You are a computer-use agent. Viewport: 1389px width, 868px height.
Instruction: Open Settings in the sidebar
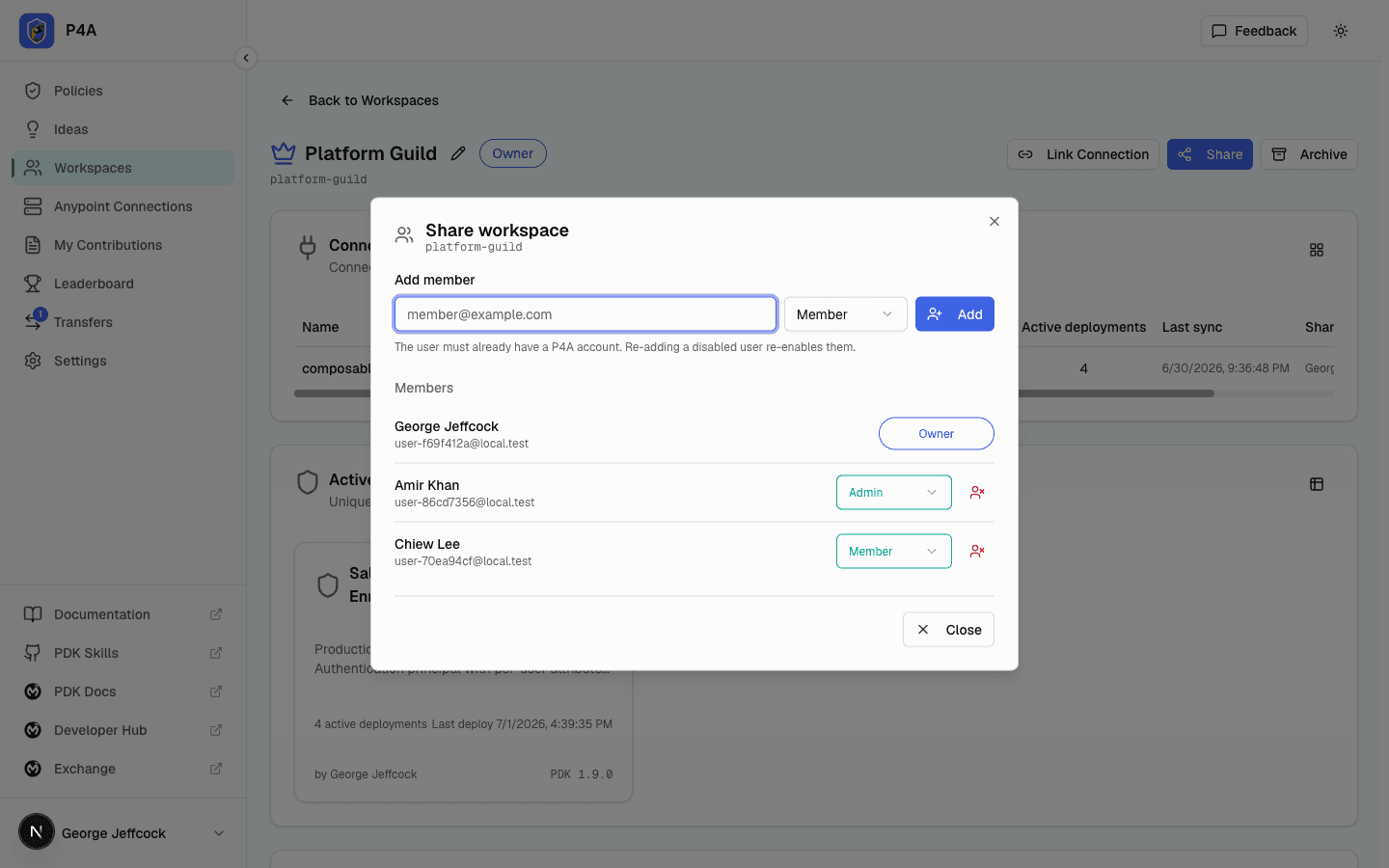[123, 361]
